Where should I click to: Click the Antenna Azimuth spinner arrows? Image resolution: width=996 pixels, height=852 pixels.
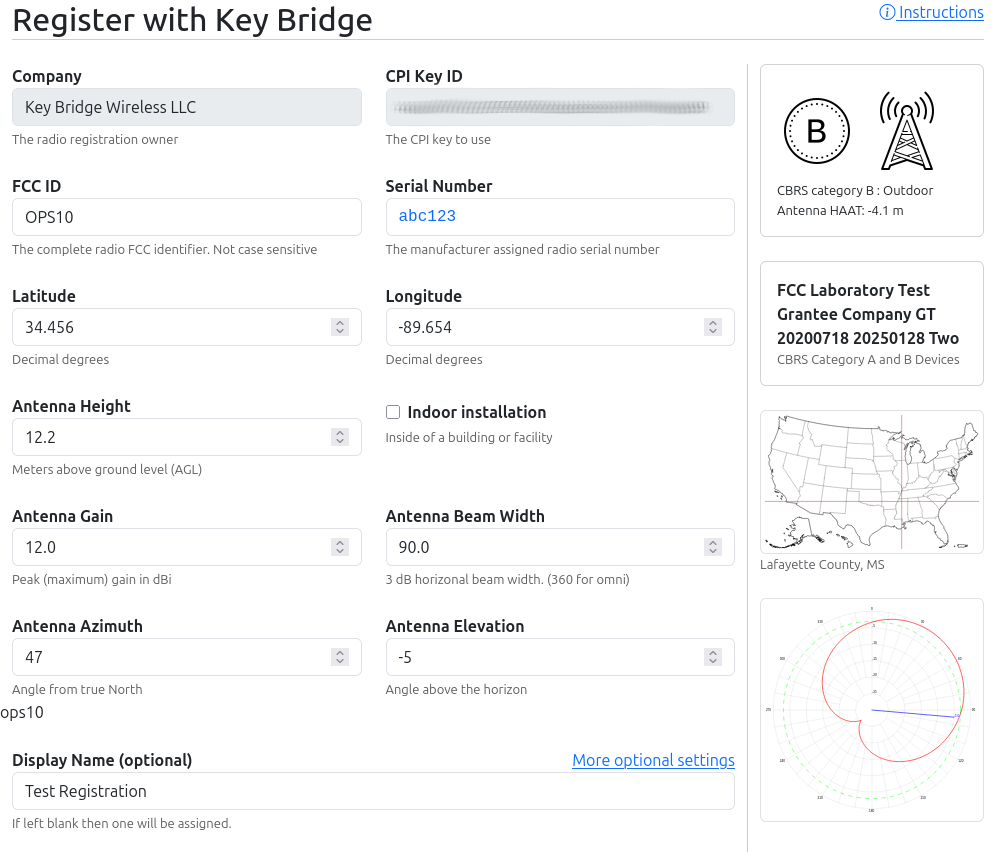pos(340,657)
